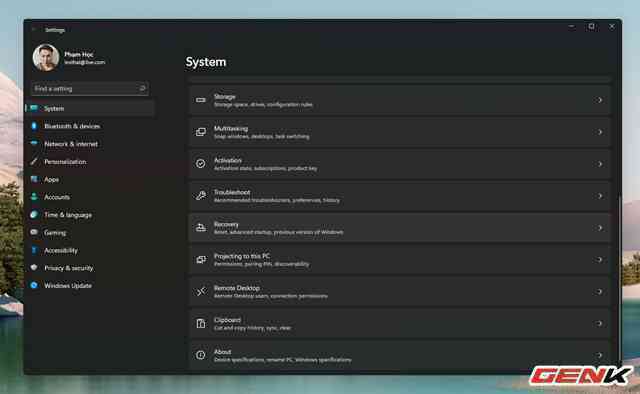This screenshot has width=640, height=394.
Task: Click the Accessibility figure icon
Action: (x=34, y=250)
